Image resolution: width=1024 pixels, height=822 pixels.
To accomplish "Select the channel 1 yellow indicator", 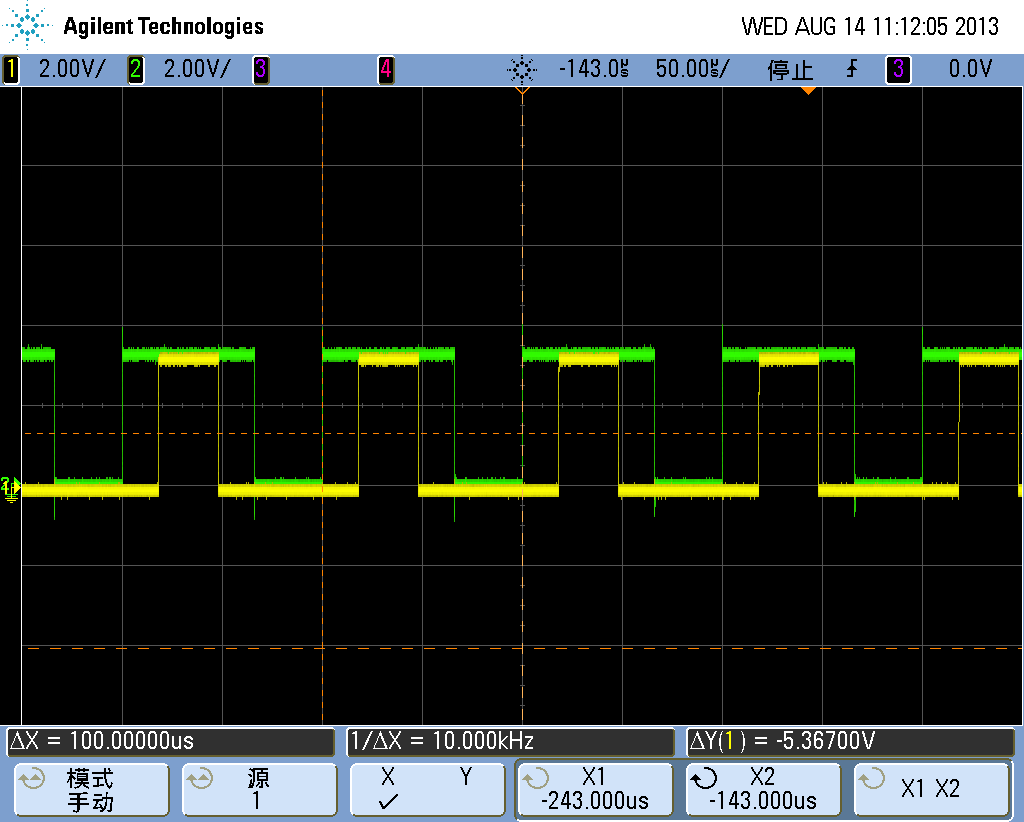I will 10,69.
